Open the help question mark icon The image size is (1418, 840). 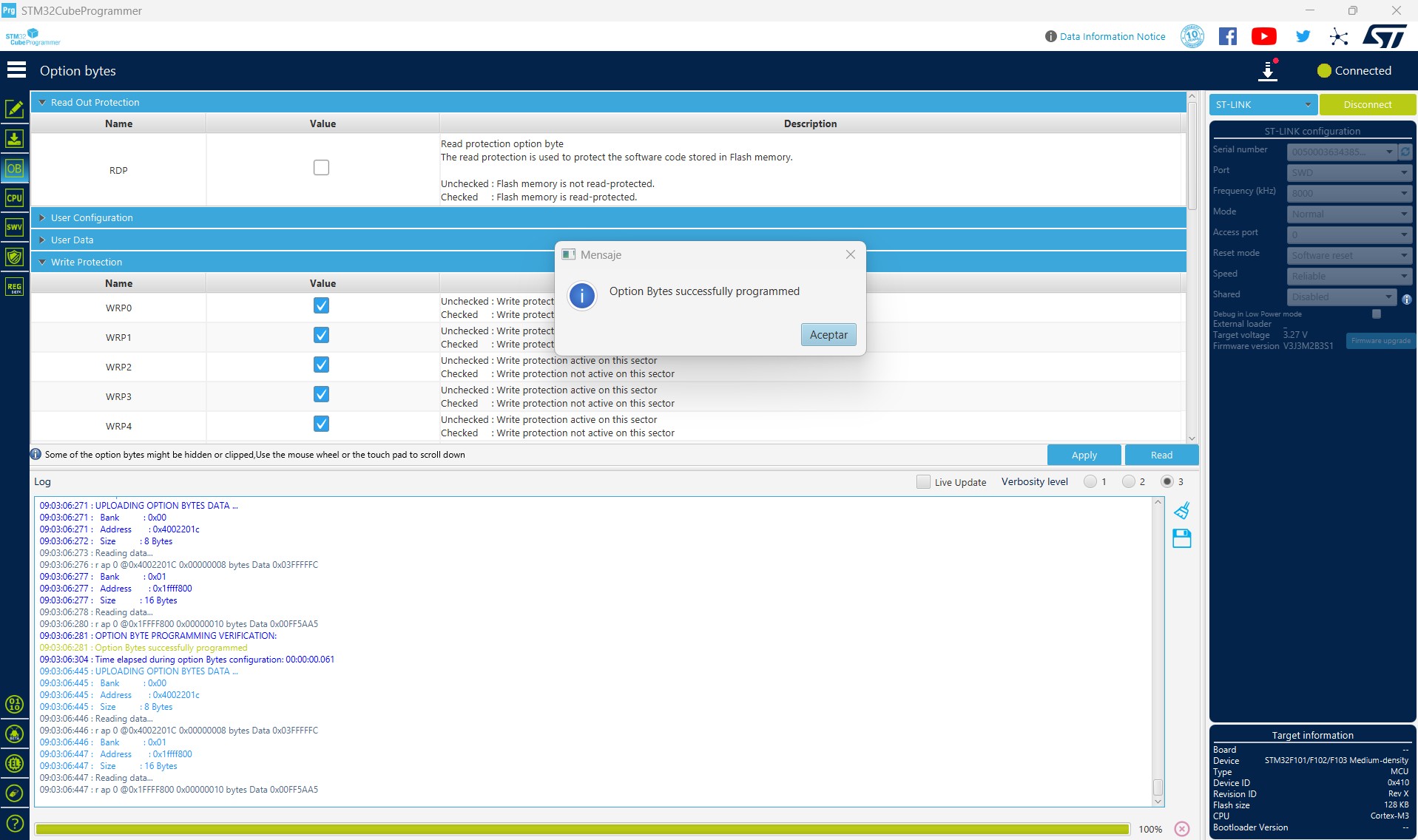pos(14,823)
